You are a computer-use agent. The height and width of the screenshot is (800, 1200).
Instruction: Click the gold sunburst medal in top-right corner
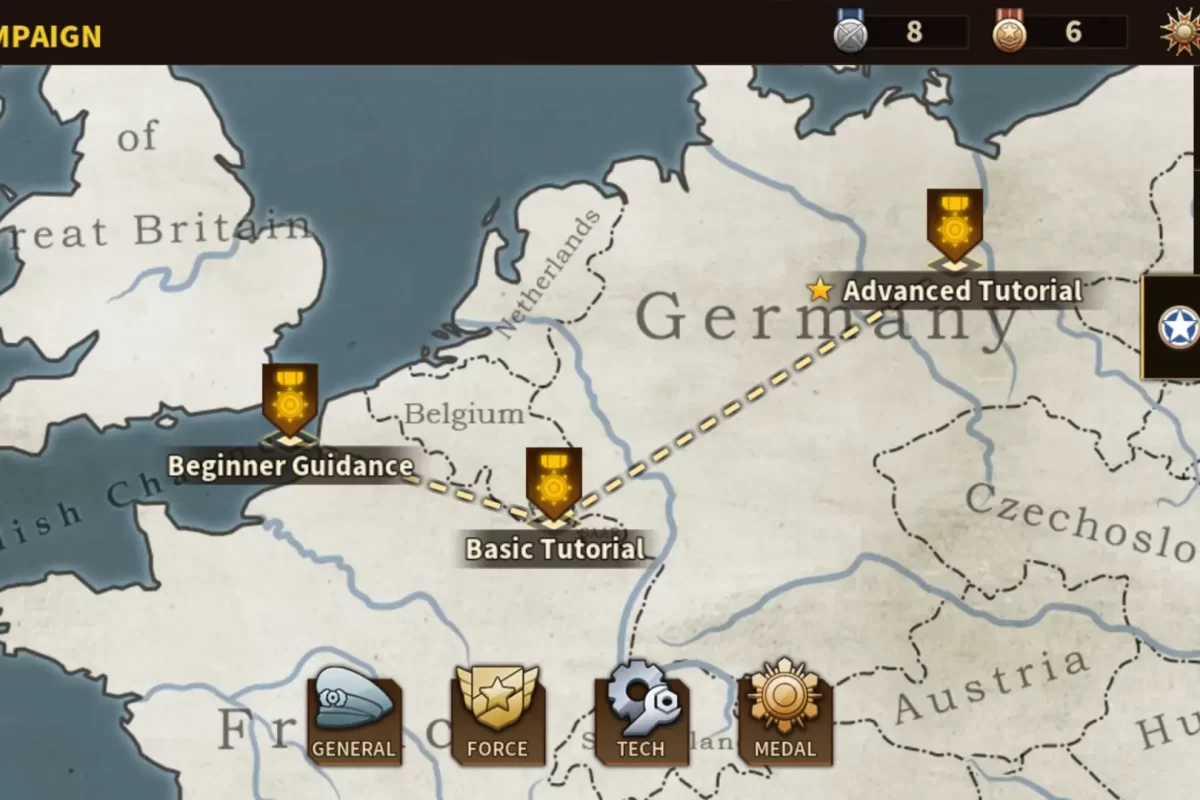tap(1180, 32)
